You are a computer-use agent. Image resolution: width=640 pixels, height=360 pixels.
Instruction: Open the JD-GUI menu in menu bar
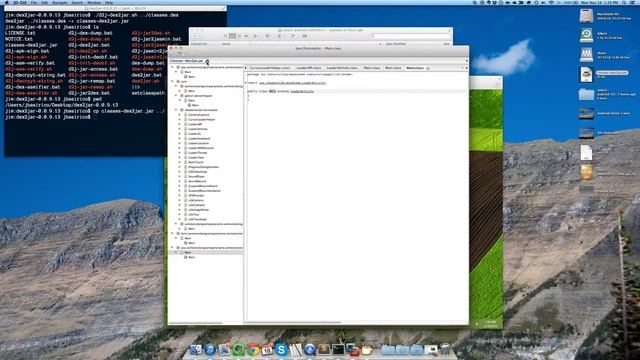20,2
